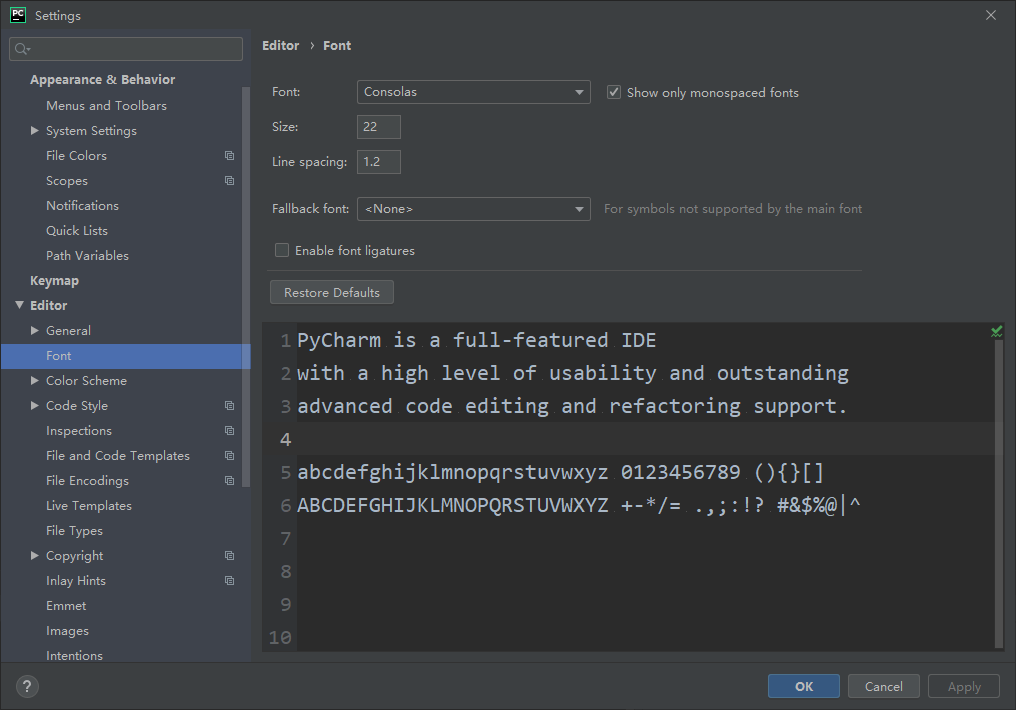Expand the General tree node
Screen dimensions: 1016x710
click(x=35, y=330)
